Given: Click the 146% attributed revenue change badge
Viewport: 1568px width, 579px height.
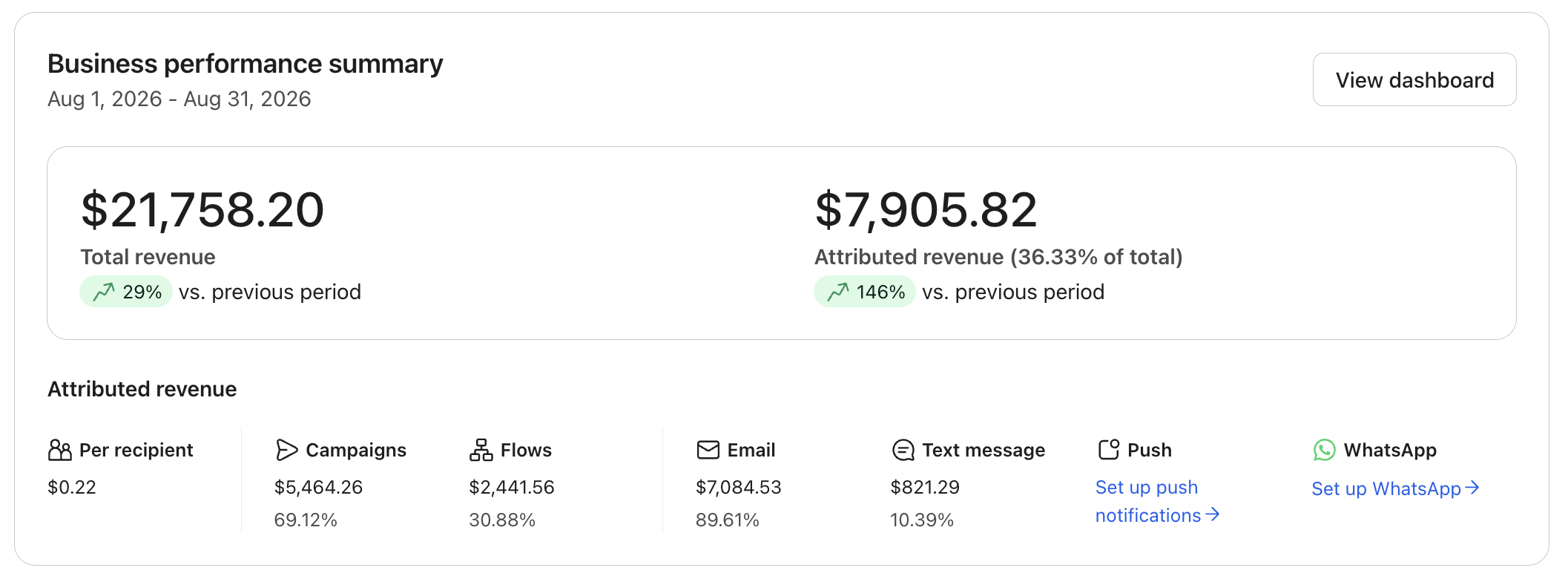Looking at the screenshot, I should click(x=865, y=292).
